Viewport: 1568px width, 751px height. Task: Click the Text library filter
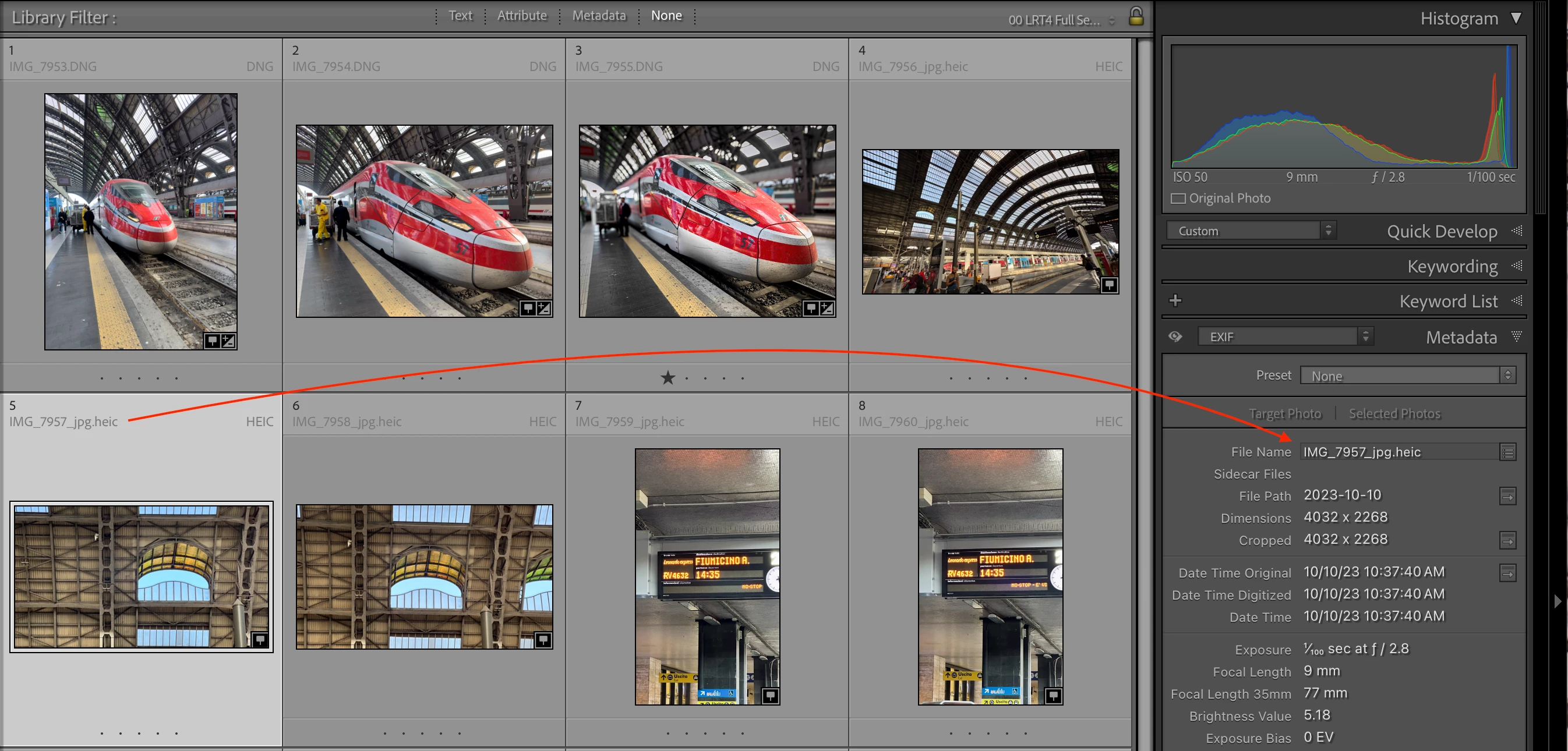point(460,16)
